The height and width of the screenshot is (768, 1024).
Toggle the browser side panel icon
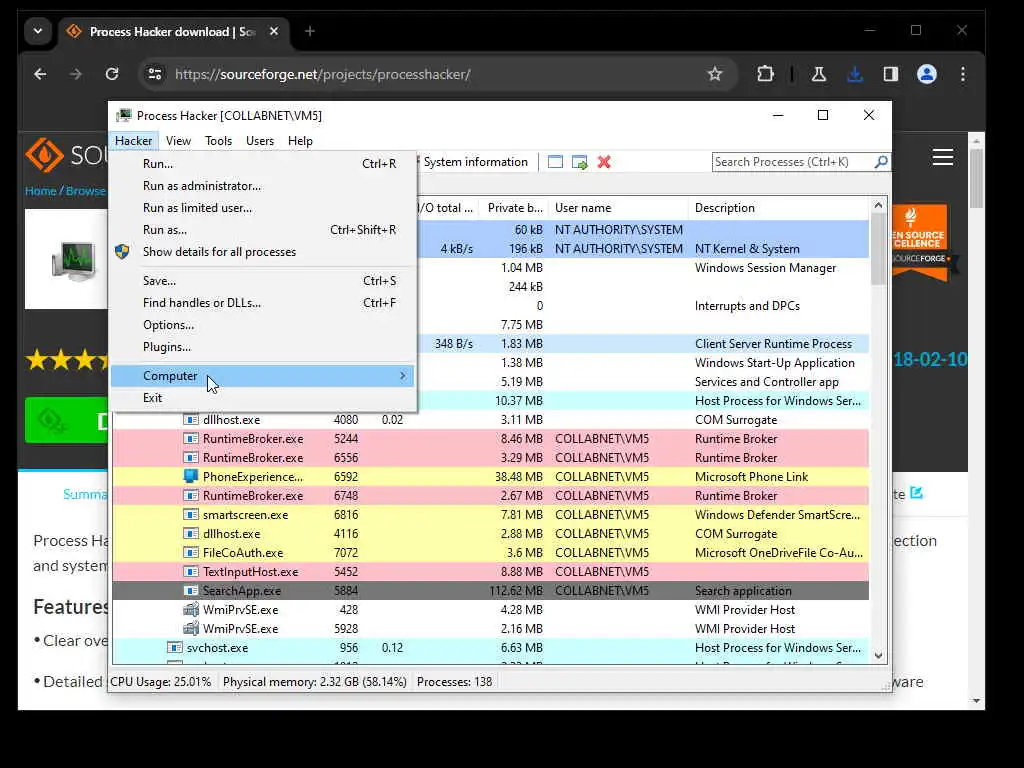[x=891, y=74]
